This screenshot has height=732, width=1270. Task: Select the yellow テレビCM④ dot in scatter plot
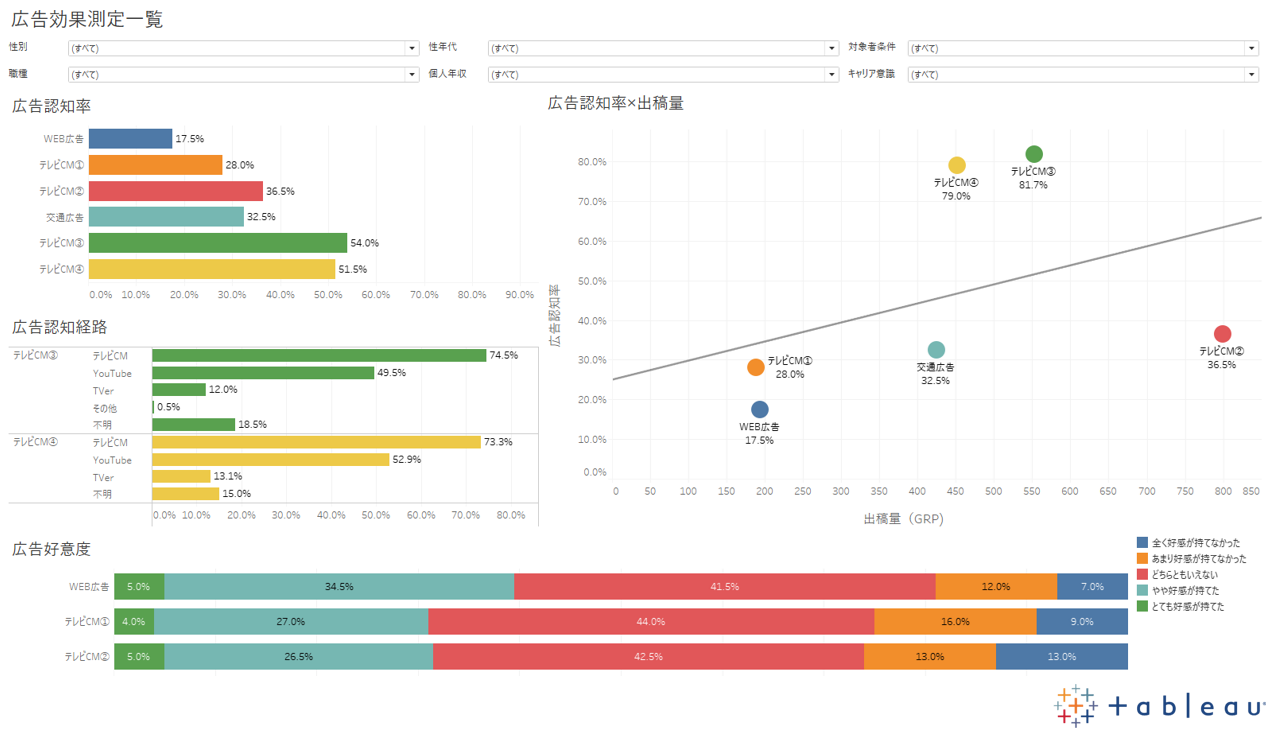(x=957, y=165)
